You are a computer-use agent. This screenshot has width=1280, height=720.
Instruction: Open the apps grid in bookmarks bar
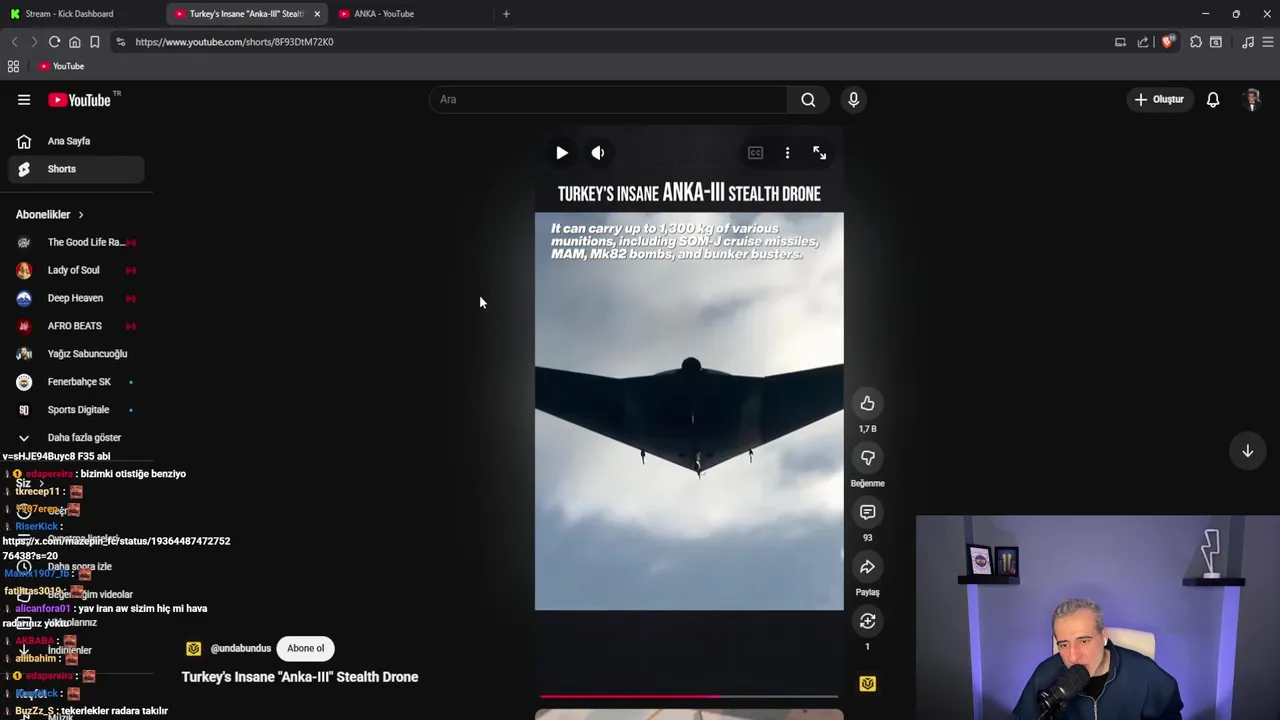click(x=13, y=66)
